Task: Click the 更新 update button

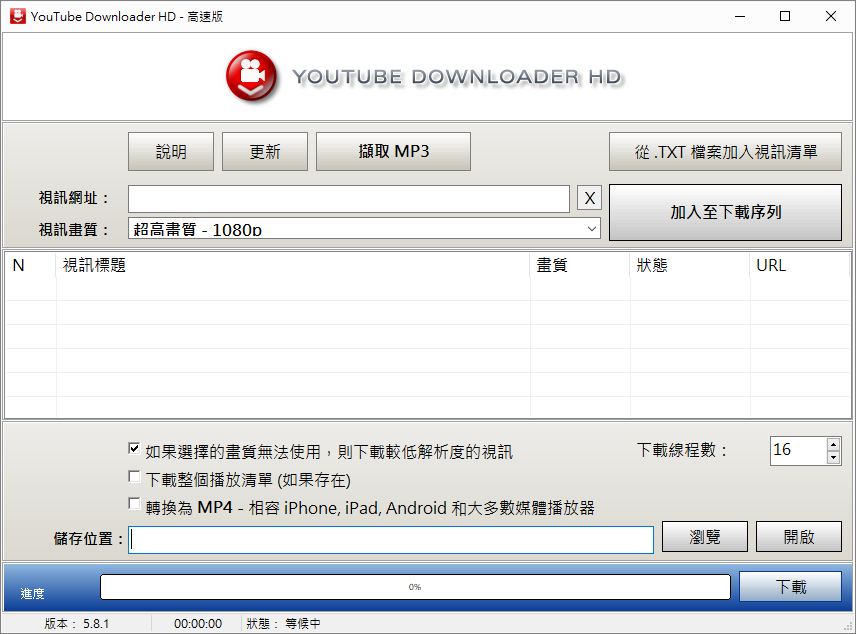Action: click(265, 151)
